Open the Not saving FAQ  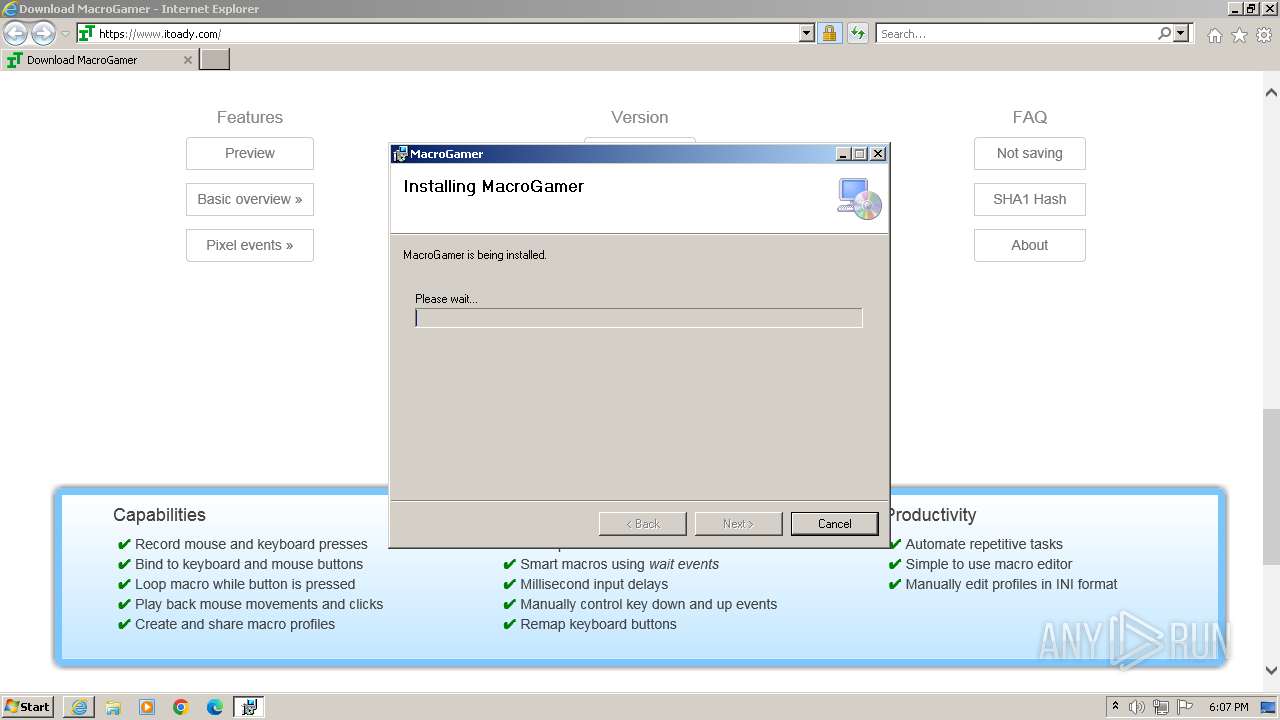click(1030, 153)
